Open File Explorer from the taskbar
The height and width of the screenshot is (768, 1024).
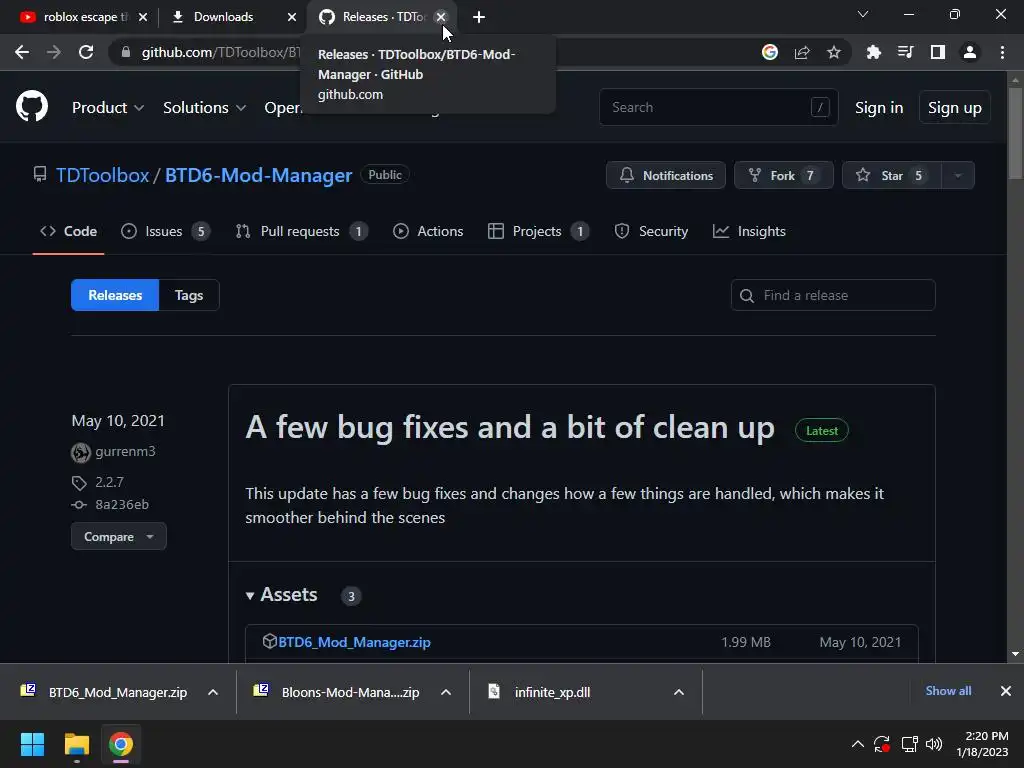coord(76,744)
